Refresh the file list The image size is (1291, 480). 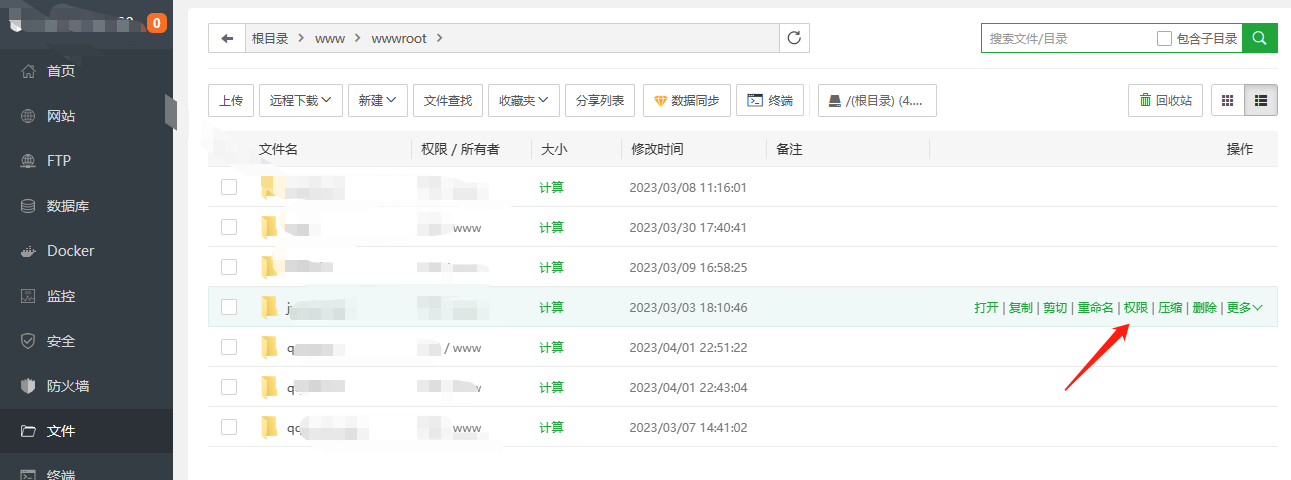794,38
